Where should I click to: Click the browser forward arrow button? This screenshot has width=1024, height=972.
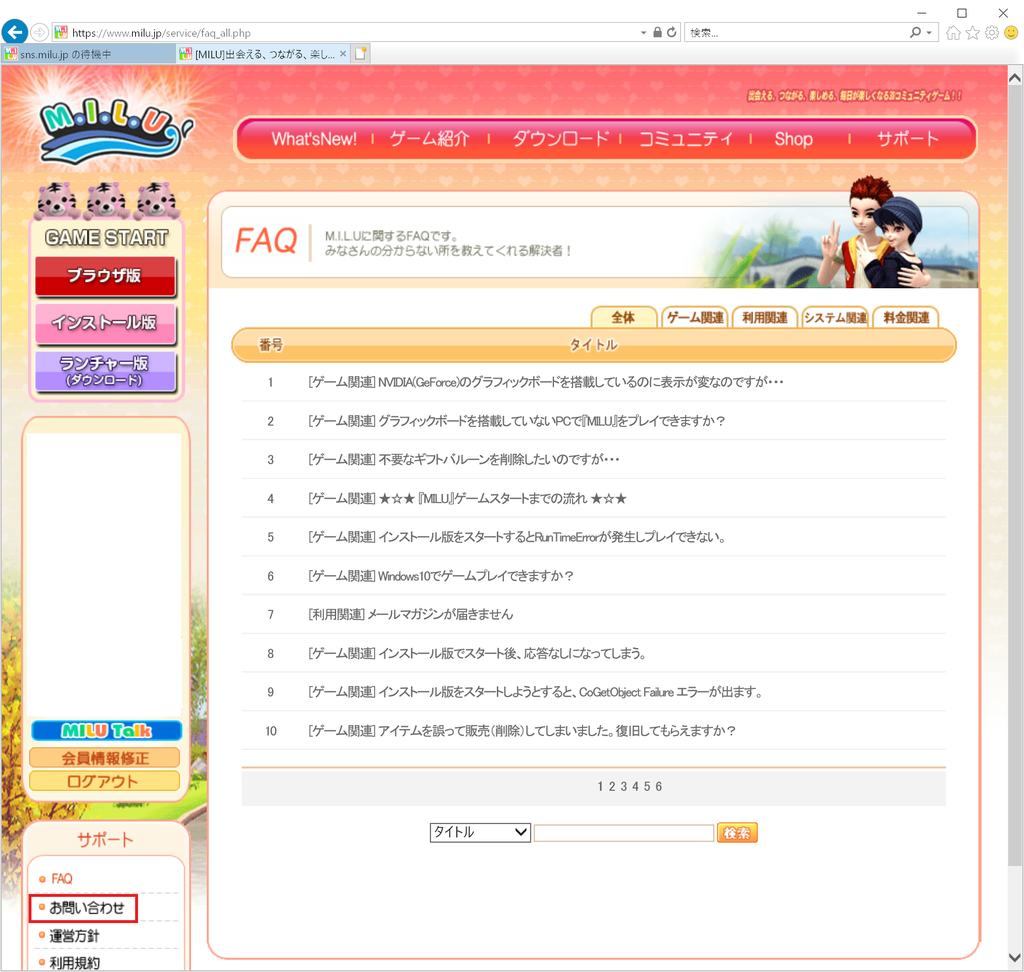click(x=40, y=31)
